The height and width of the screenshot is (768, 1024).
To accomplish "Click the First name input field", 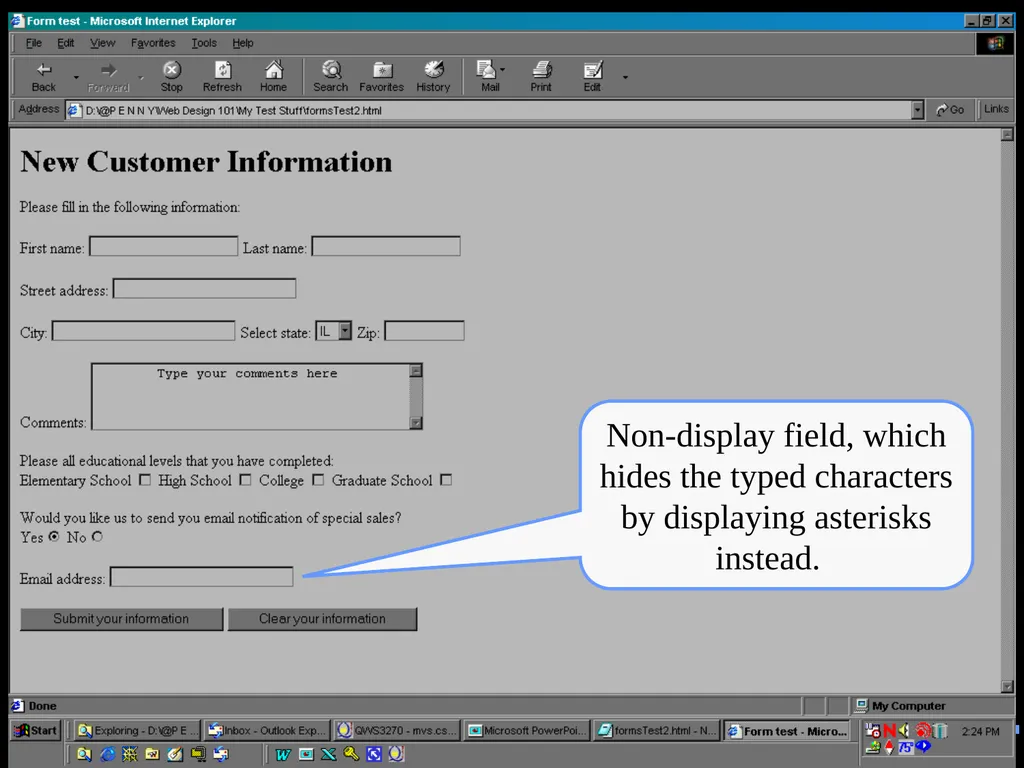I will click(x=163, y=246).
